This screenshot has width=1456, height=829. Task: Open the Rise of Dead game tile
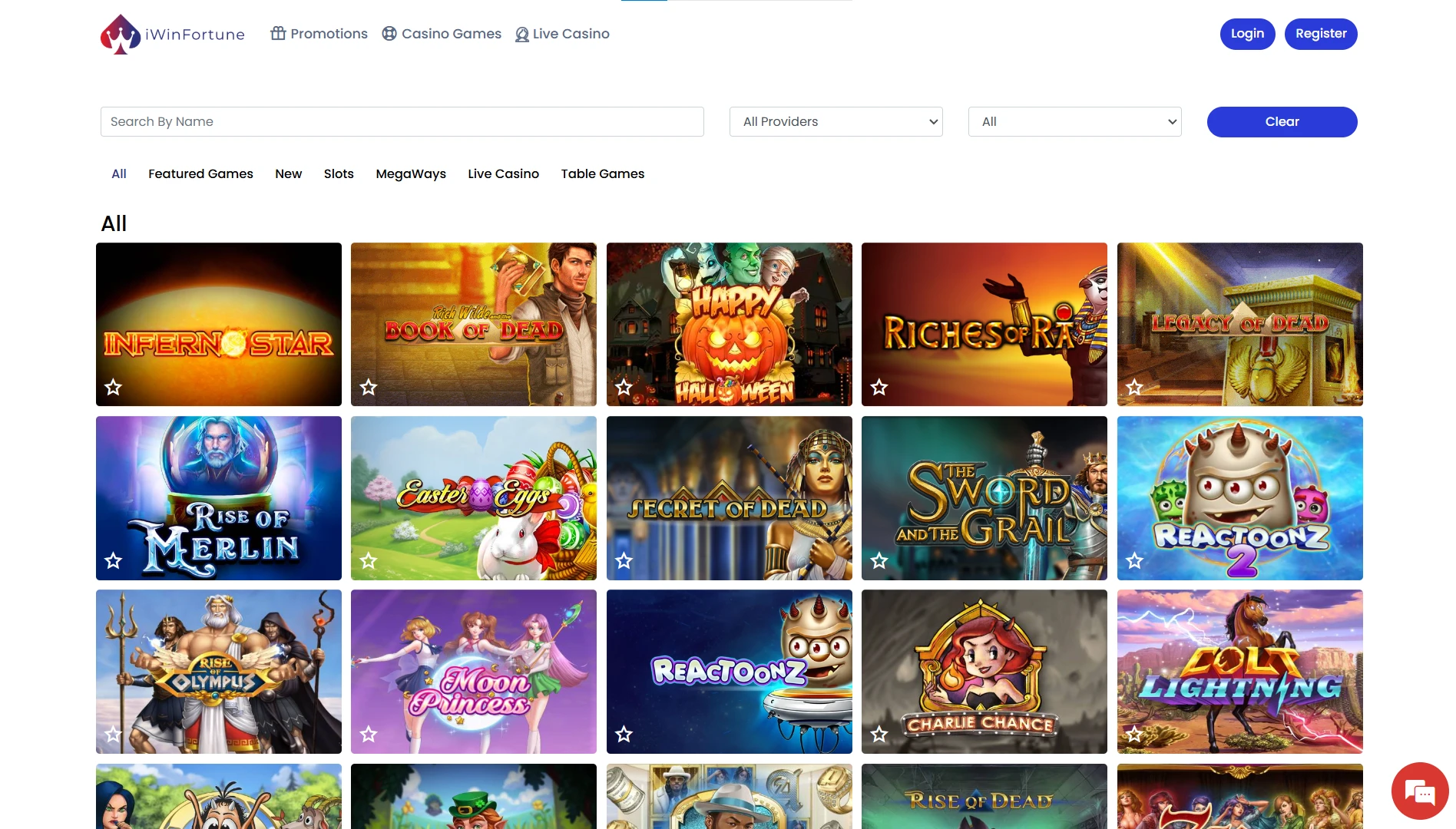(x=984, y=796)
